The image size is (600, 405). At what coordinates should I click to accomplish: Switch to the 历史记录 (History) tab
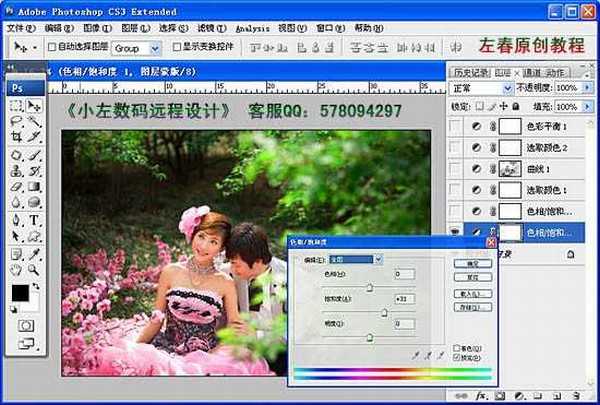468,72
